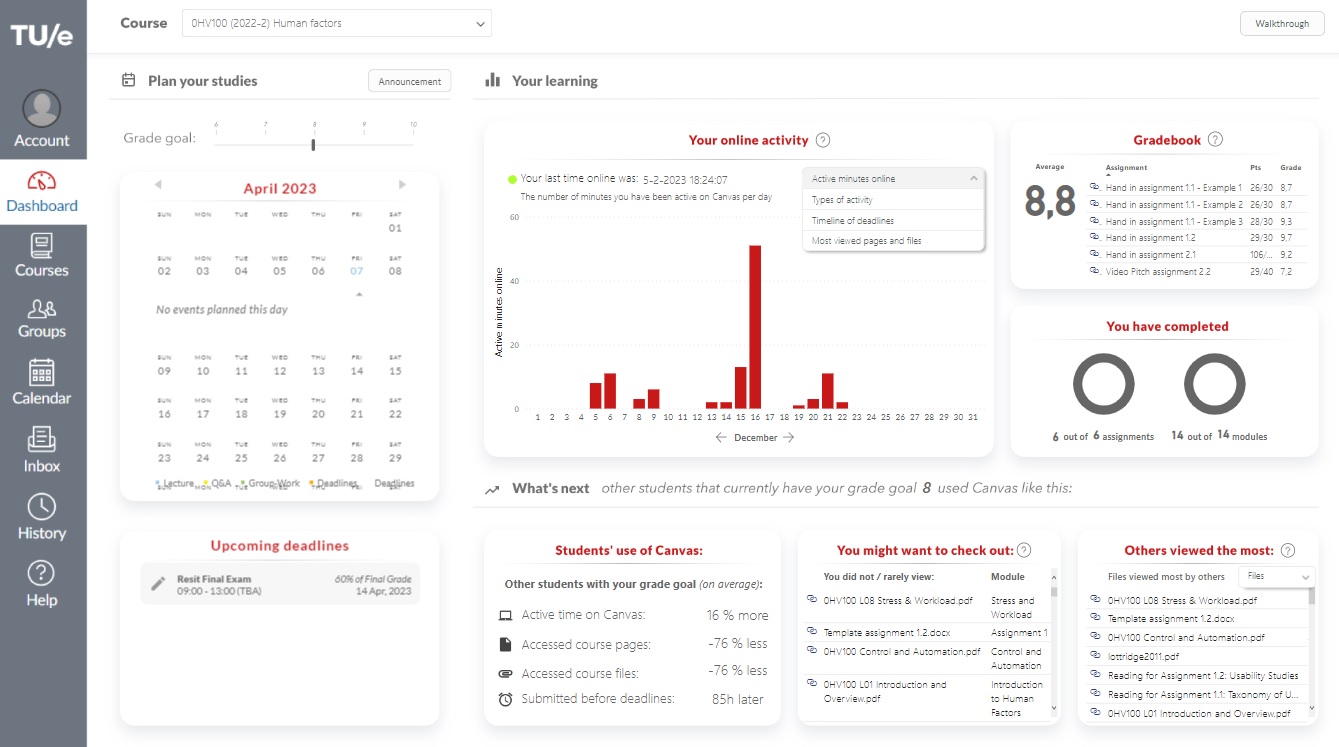The width and height of the screenshot is (1339, 747).
Task: Open Groups from the sidebar
Action: coord(42,319)
